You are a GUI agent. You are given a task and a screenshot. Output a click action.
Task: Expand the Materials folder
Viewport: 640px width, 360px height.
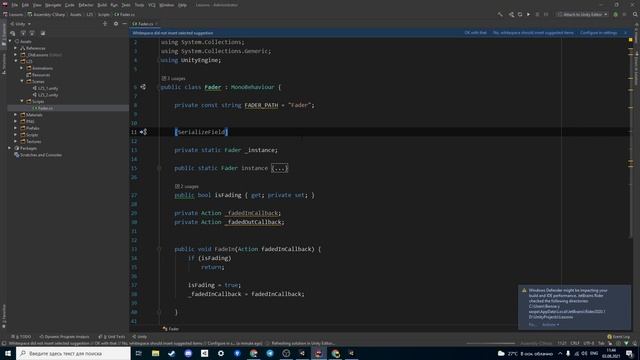(16, 115)
